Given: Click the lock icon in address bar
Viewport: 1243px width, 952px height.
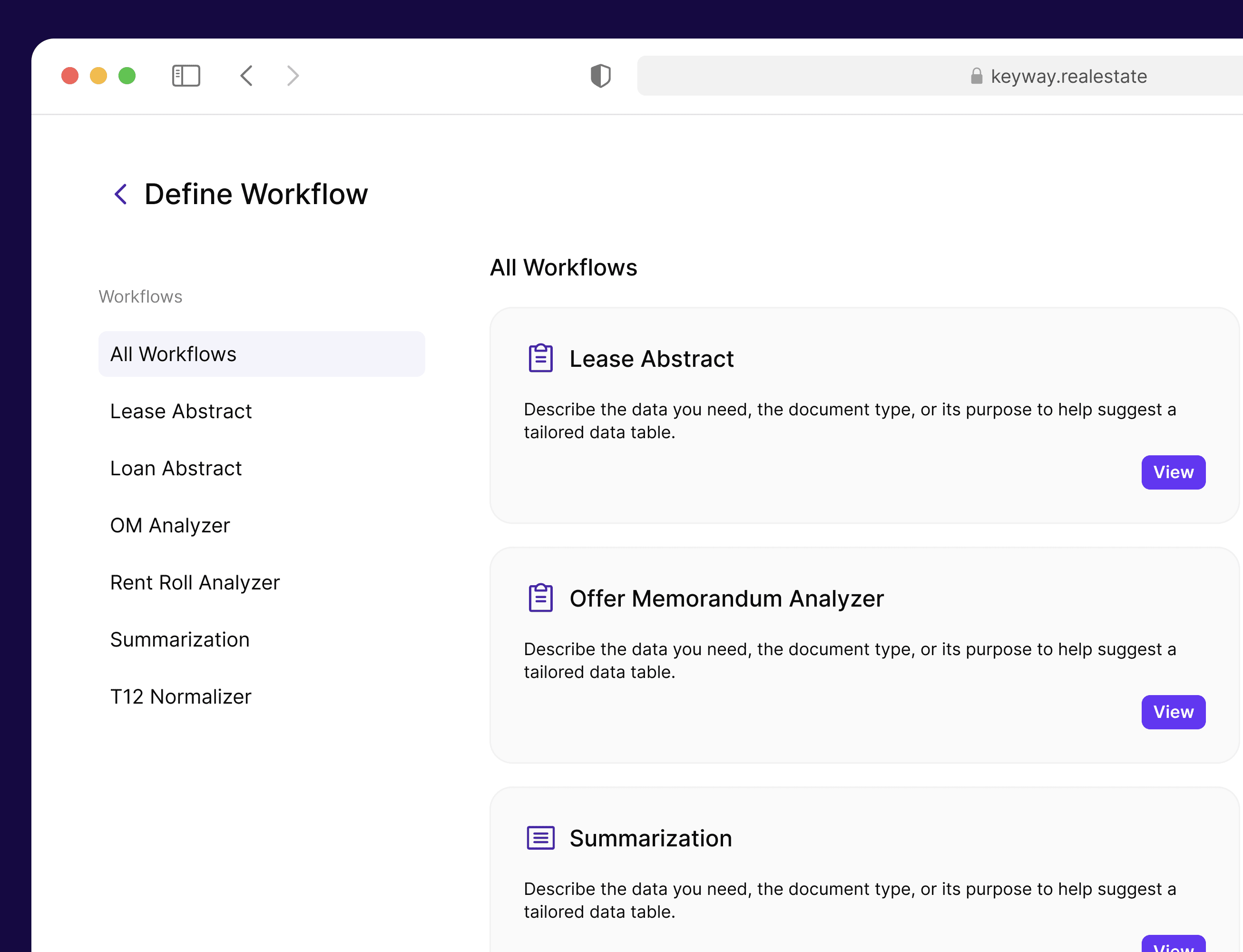Looking at the screenshot, I should (x=977, y=75).
